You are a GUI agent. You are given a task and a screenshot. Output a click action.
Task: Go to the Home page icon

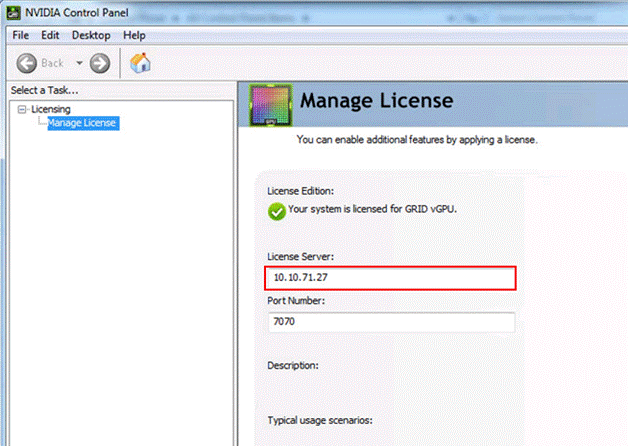click(x=140, y=63)
